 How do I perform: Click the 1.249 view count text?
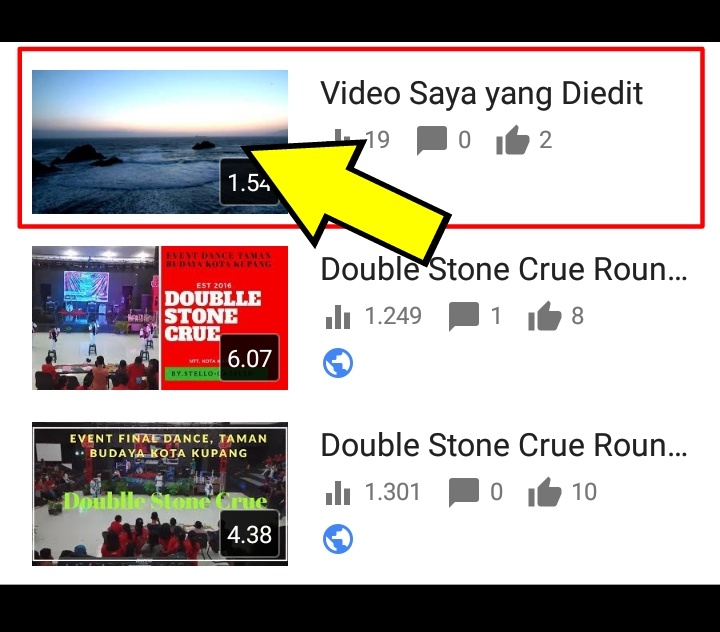393,316
